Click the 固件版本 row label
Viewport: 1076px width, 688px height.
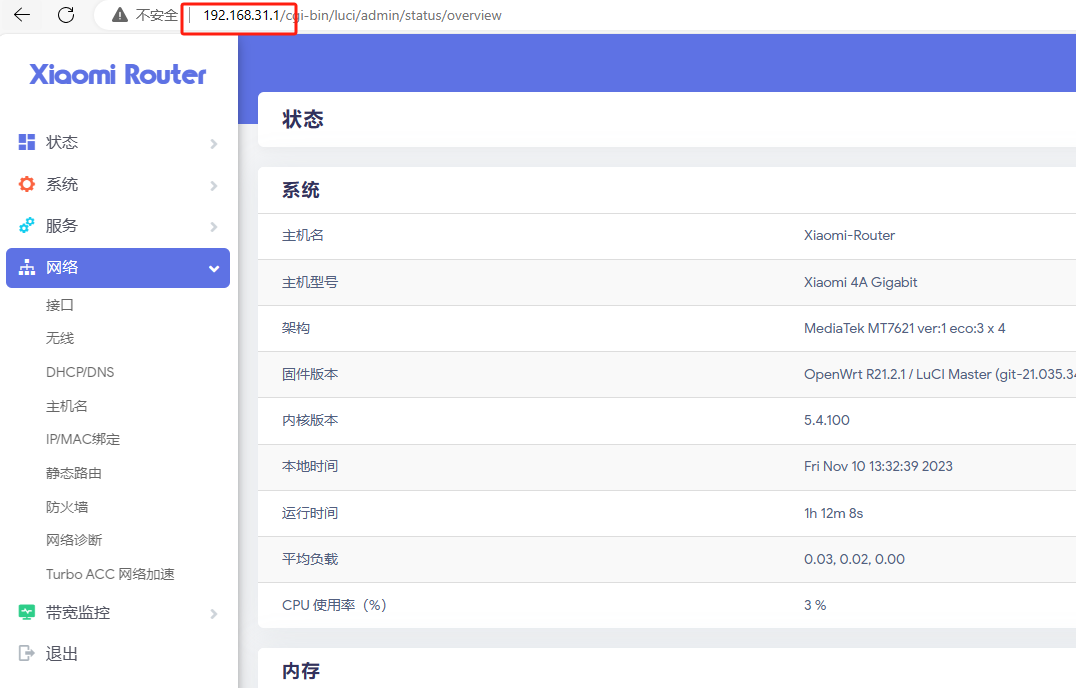tap(310, 374)
